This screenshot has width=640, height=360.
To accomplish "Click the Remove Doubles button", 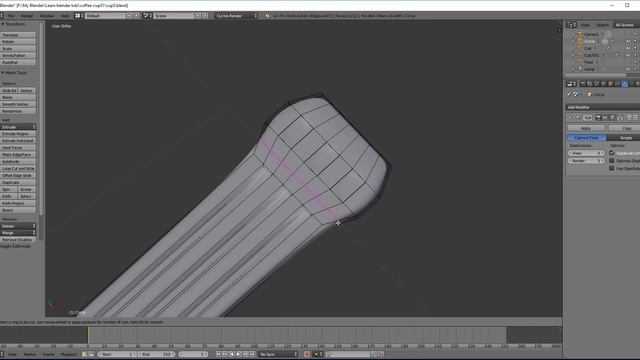I will [18, 240].
